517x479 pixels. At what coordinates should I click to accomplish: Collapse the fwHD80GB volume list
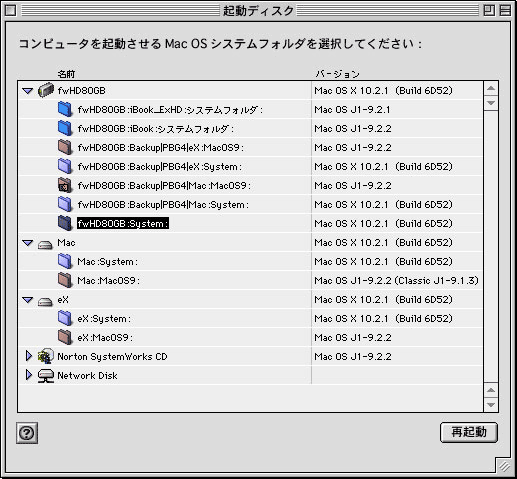[x=28, y=91]
